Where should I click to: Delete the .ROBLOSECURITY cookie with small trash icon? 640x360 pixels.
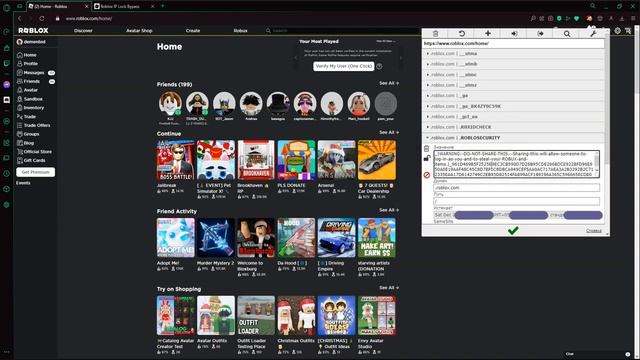coord(427,149)
